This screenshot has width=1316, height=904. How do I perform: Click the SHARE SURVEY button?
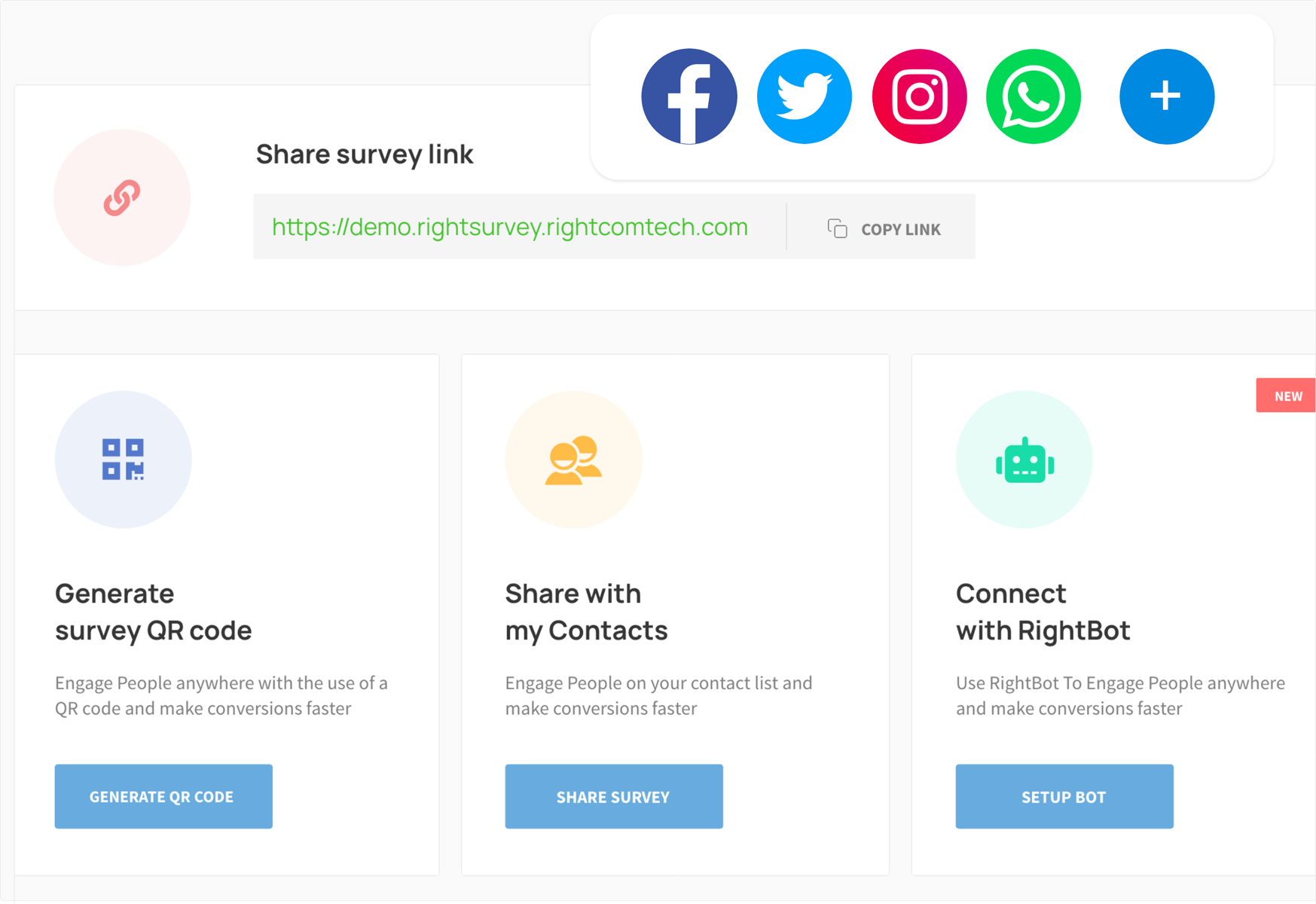[614, 796]
